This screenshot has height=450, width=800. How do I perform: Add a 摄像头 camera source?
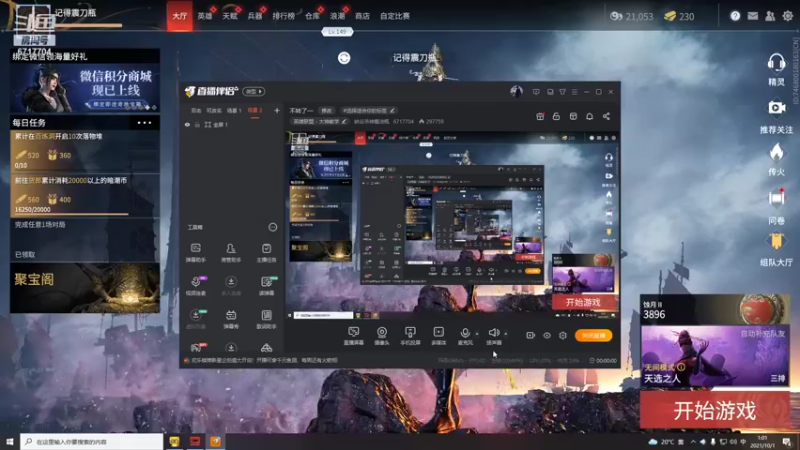point(382,336)
